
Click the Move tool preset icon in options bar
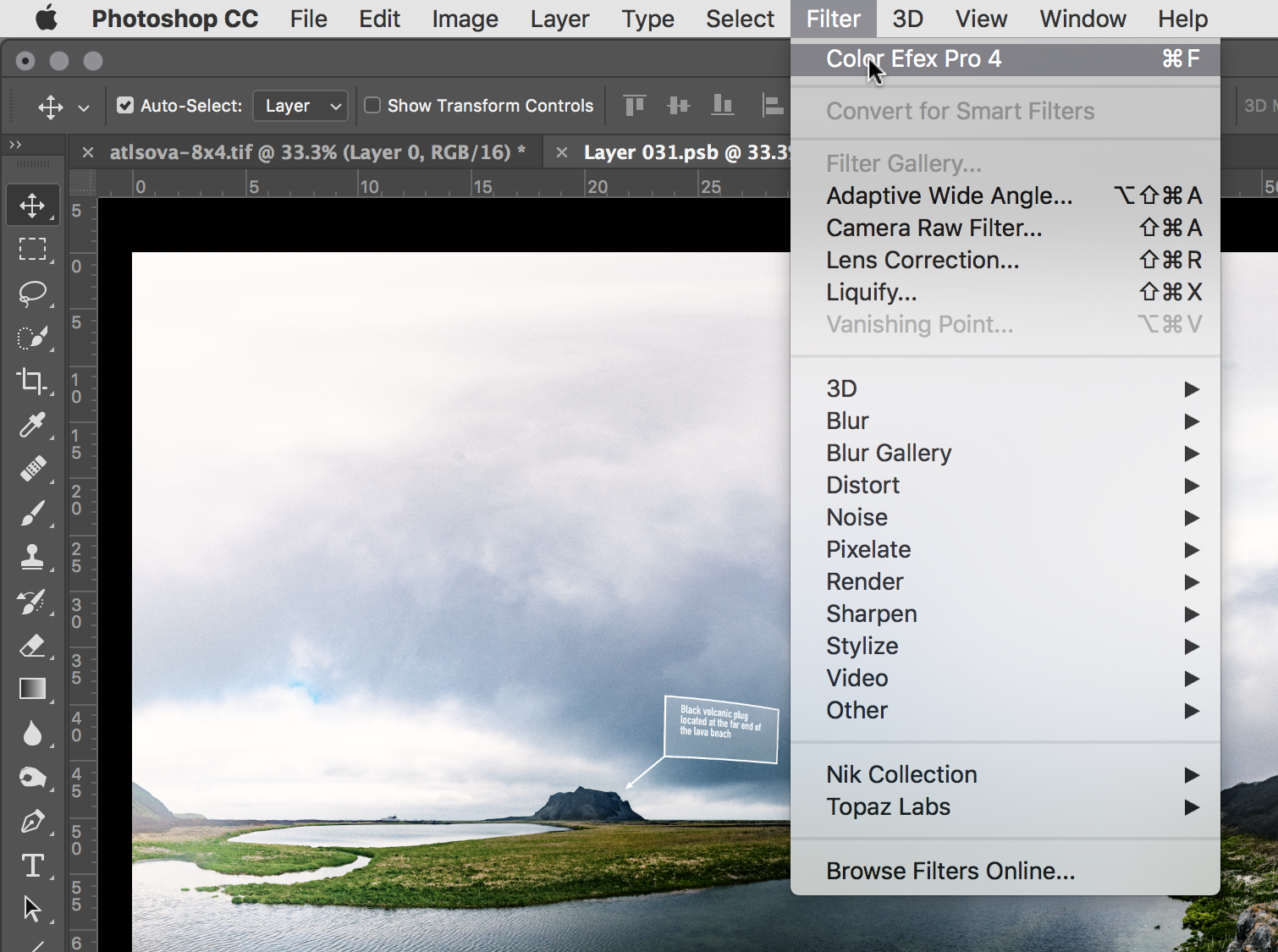[x=51, y=107]
